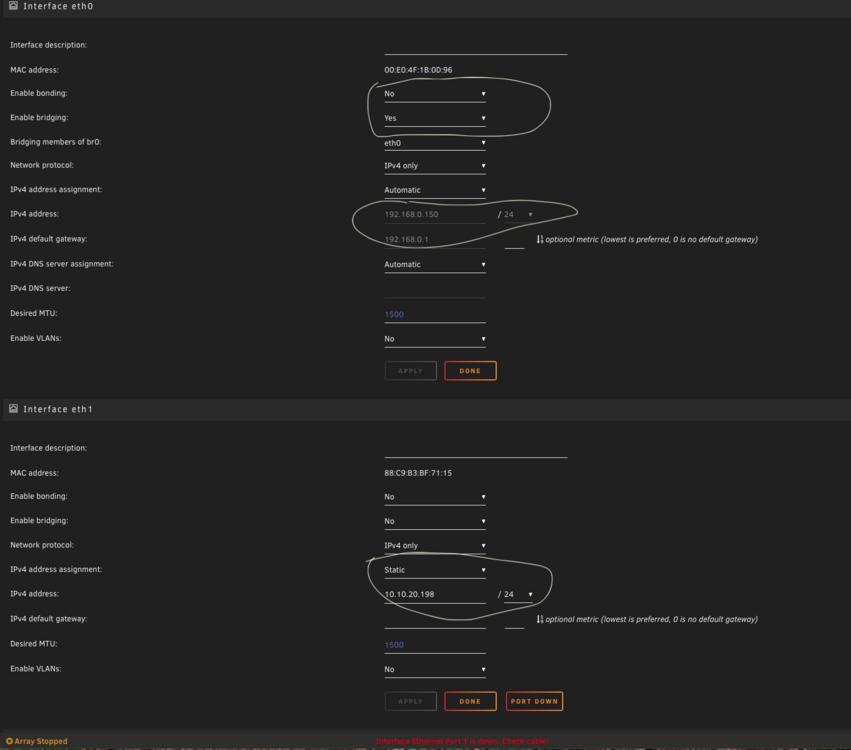Open eth1 Enable bonding dropdown
This screenshot has width=851, height=750.
click(435, 497)
